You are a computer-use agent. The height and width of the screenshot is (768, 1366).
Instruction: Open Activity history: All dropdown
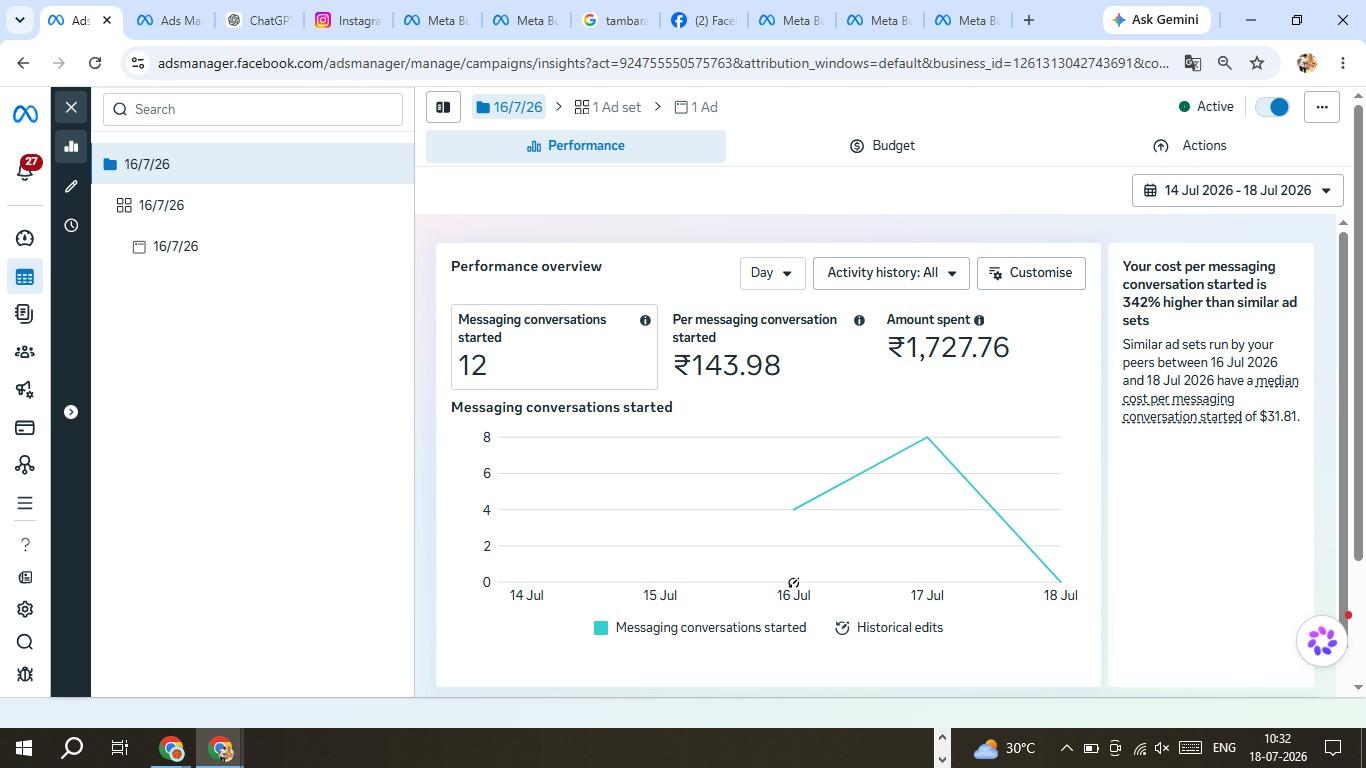click(x=891, y=273)
